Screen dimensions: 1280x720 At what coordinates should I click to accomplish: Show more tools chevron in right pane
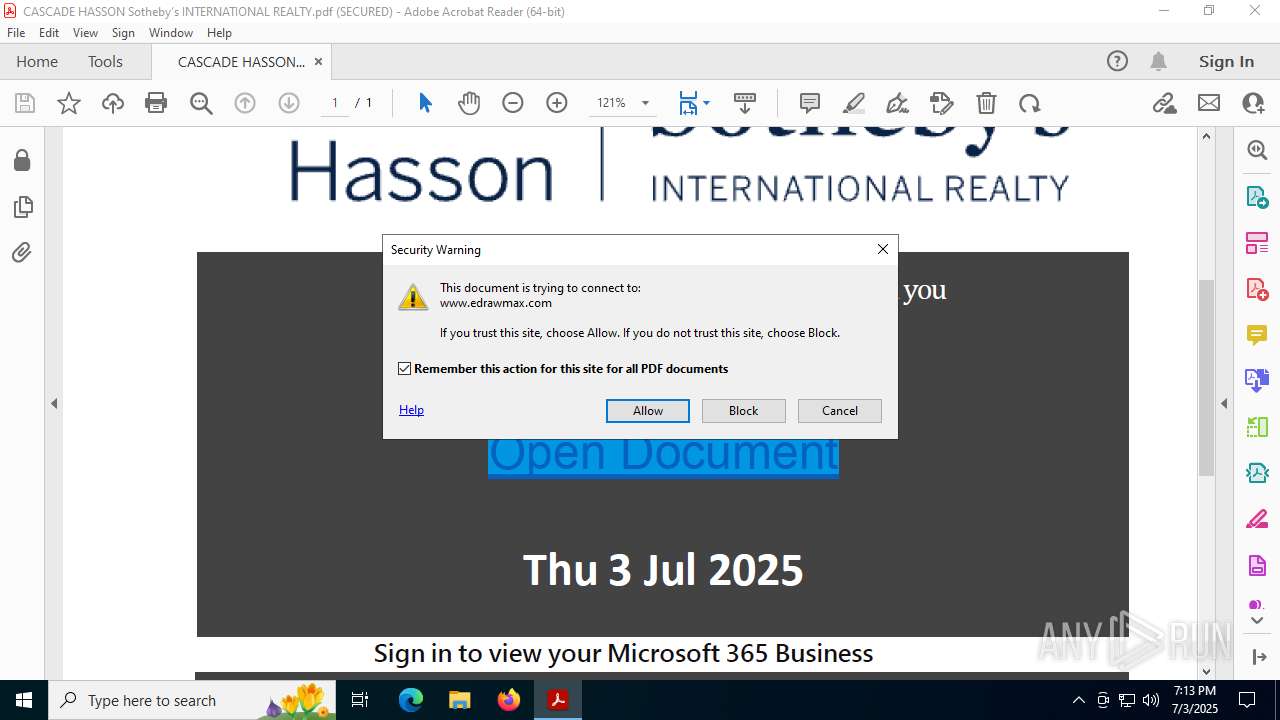point(1257,621)
